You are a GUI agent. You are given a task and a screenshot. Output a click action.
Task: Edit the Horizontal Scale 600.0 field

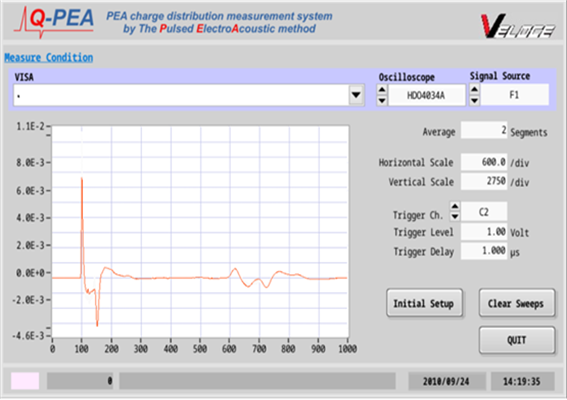(x=484, y=162)
